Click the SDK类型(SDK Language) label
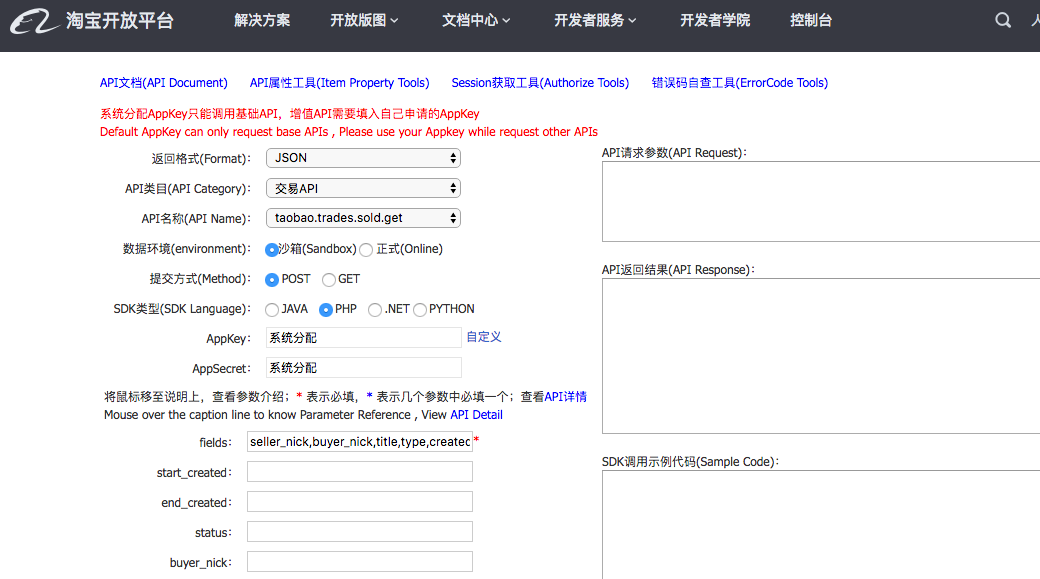This screenshot has height=579, width=1040. point(182,308)
